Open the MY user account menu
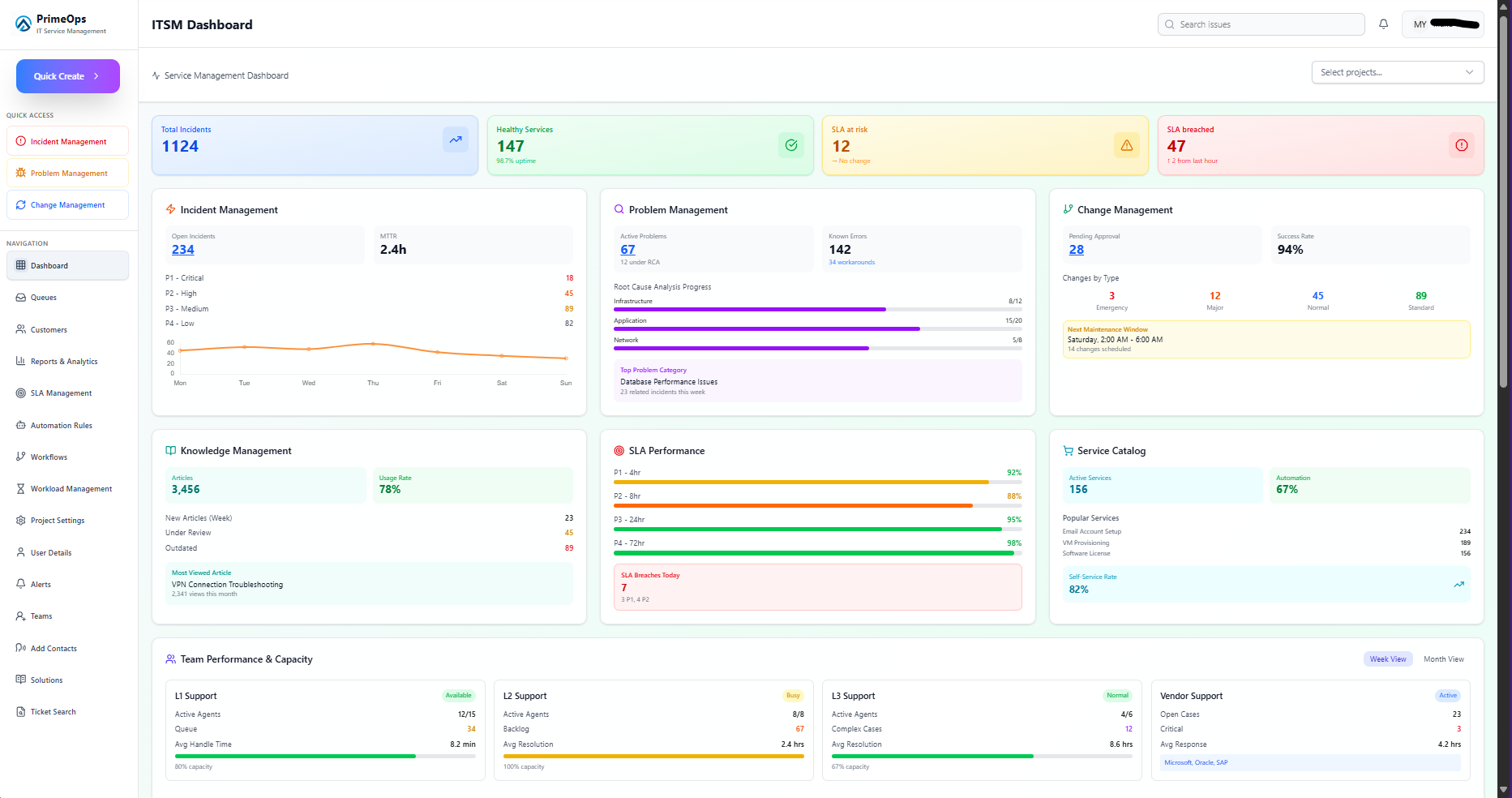 click(x=1443, y=24)
